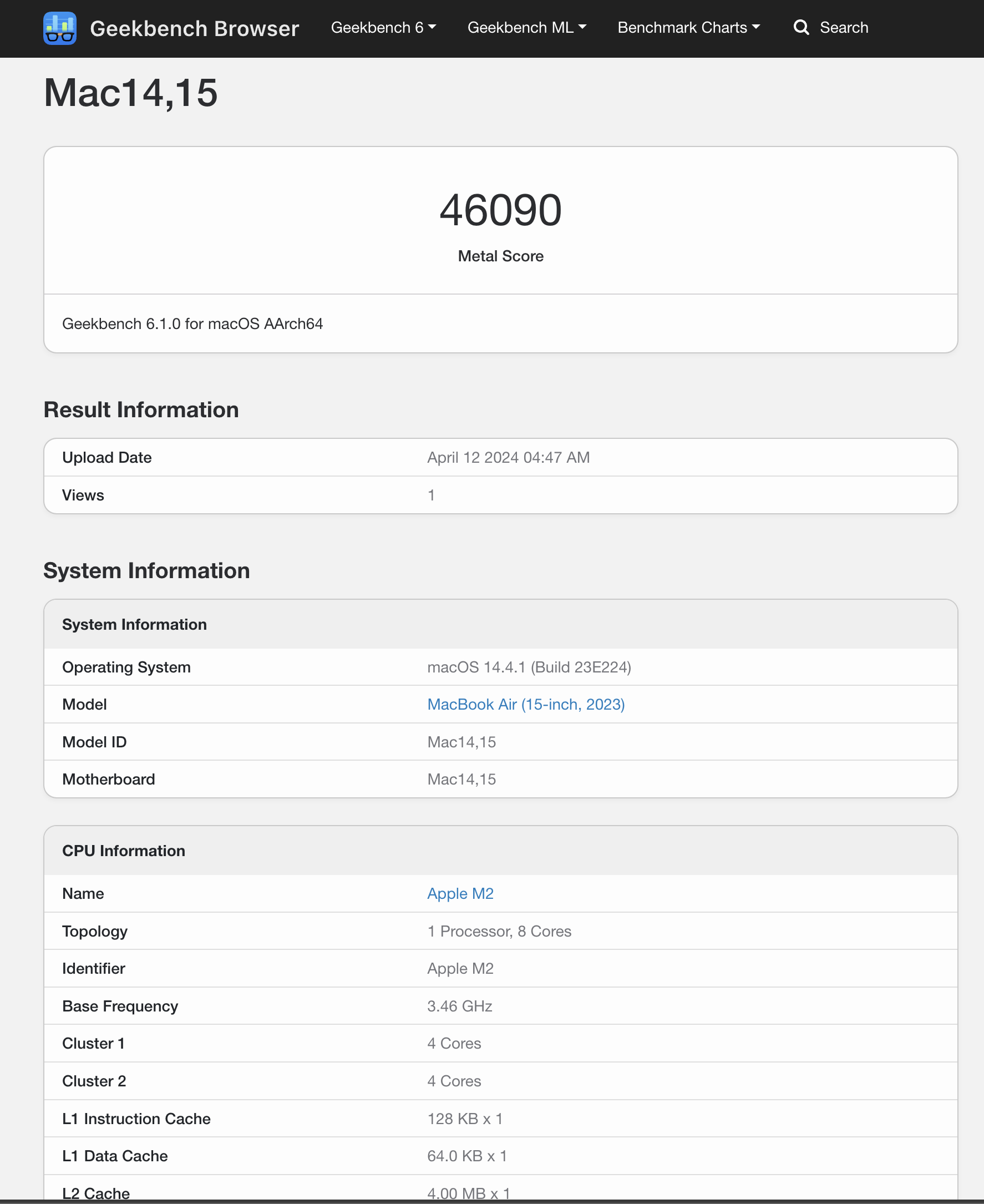Click the 46090 Metal score value
The image size is (984, 1204).
tap(500, 210)
